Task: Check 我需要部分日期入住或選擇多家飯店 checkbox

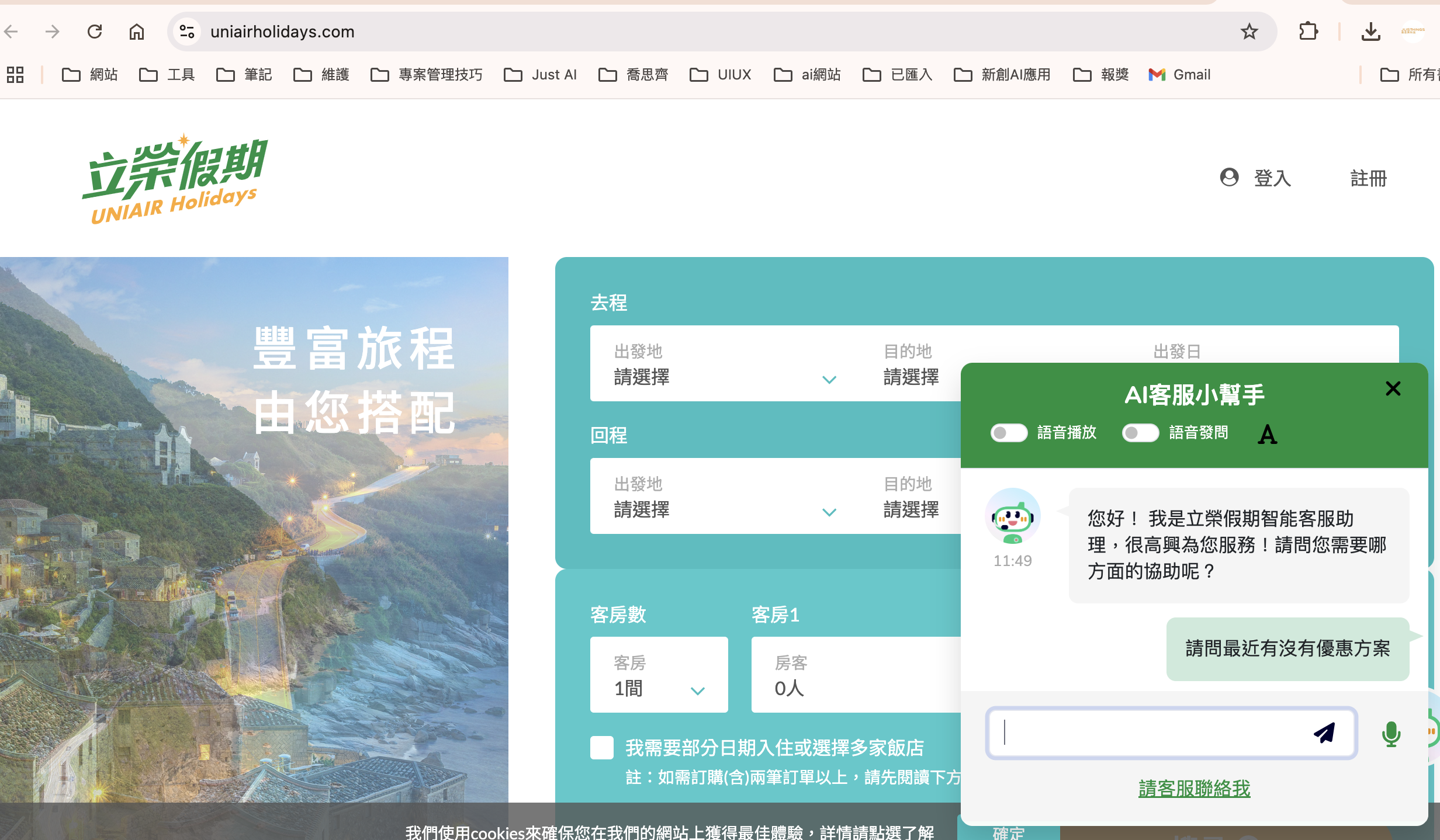Action: point(602,748)
